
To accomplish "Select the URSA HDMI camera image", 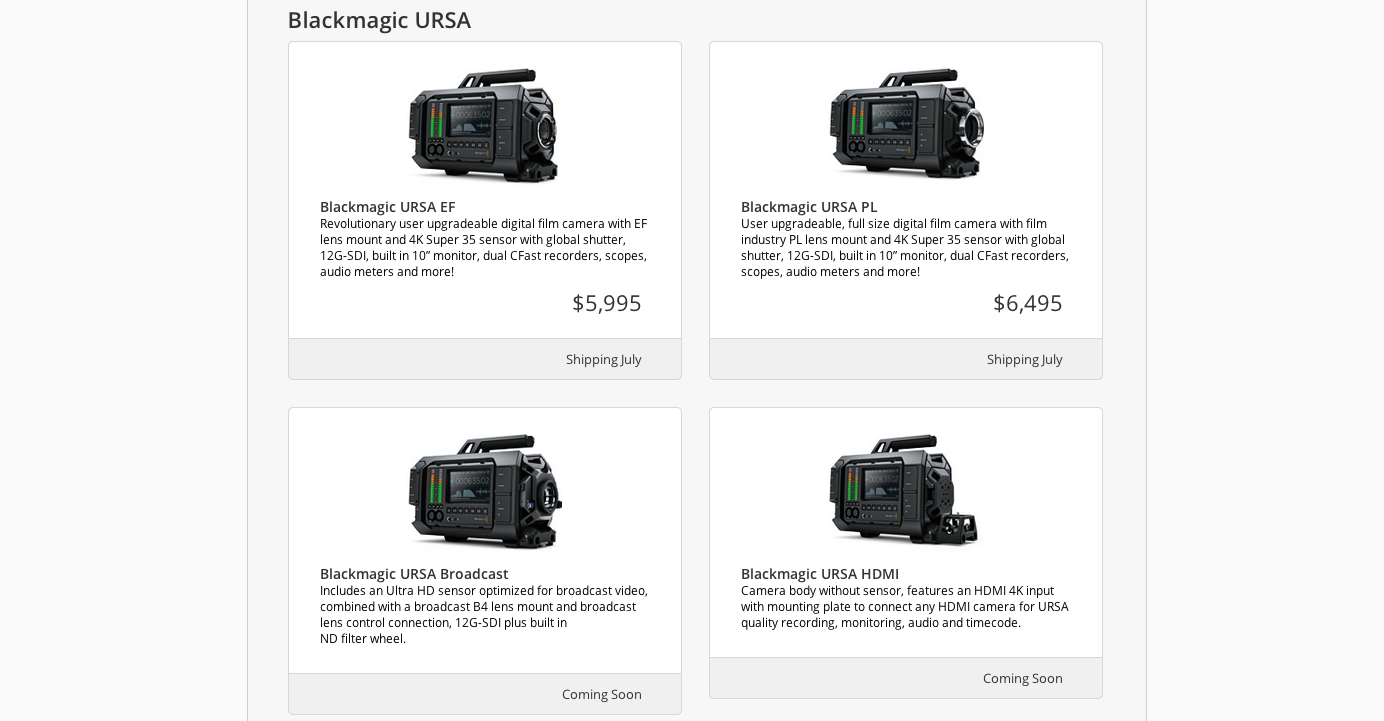I will (905, 490).
